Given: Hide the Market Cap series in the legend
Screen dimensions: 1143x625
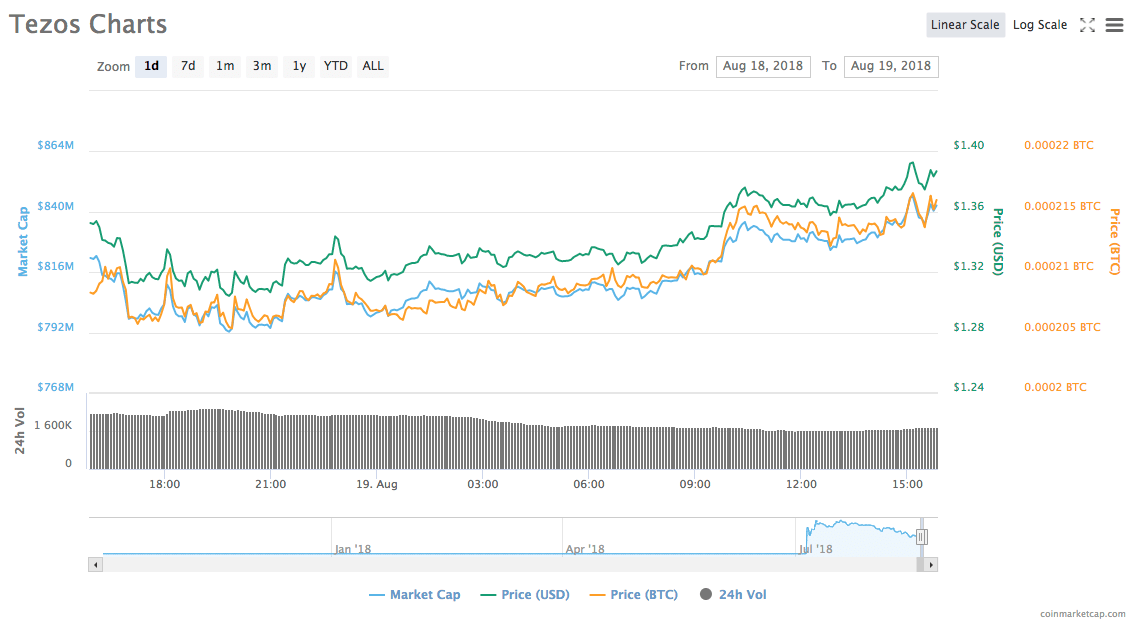Looking at the screenshot, I should point(414,594).
